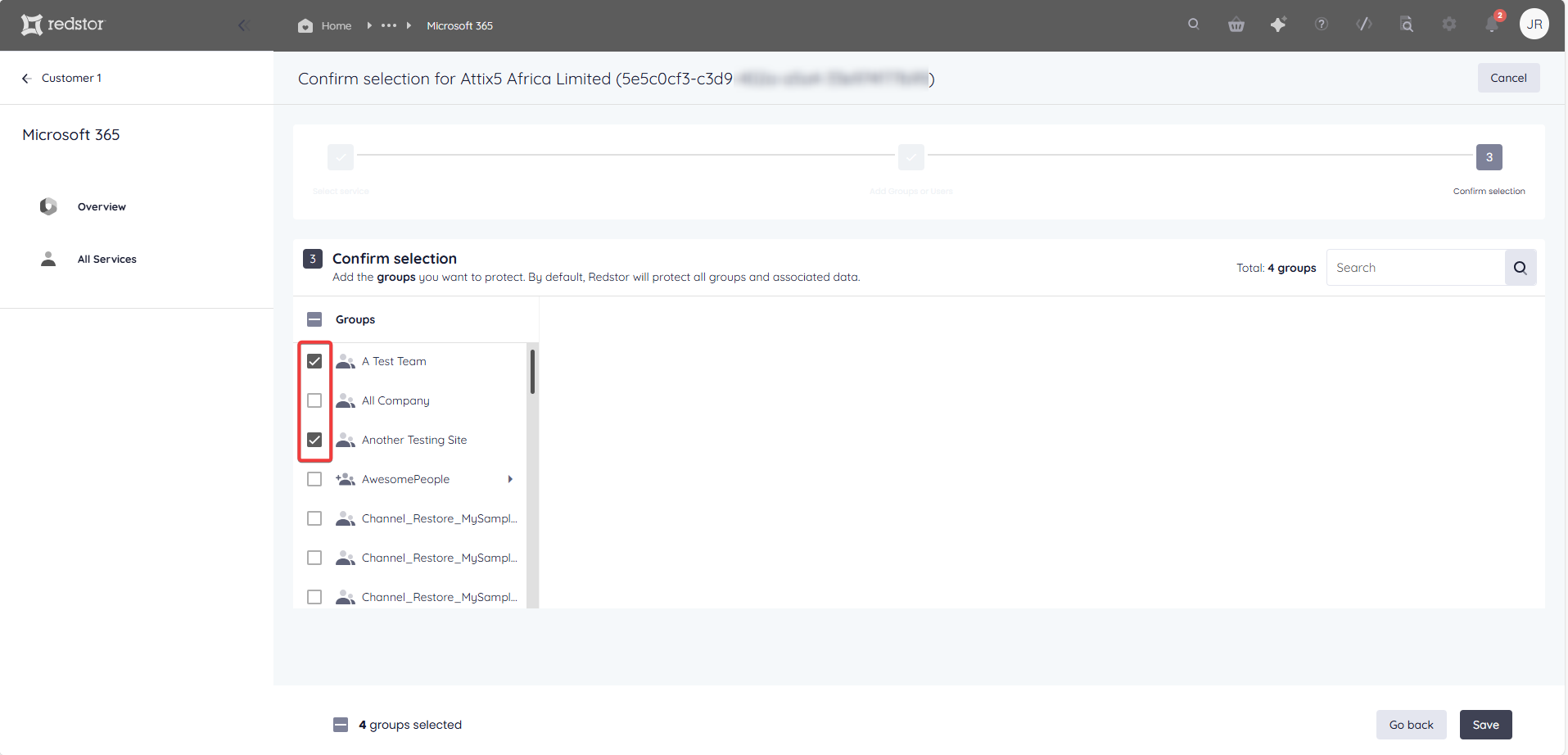Click the Total: 4 groups label

pos(1276,268)
